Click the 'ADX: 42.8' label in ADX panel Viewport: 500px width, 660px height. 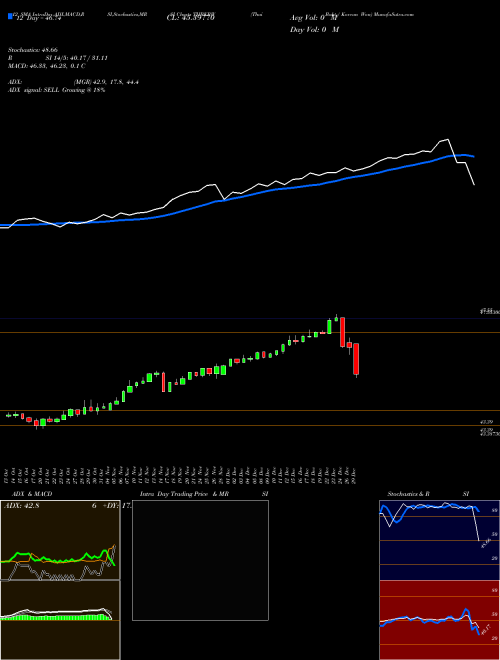point(21,506)
